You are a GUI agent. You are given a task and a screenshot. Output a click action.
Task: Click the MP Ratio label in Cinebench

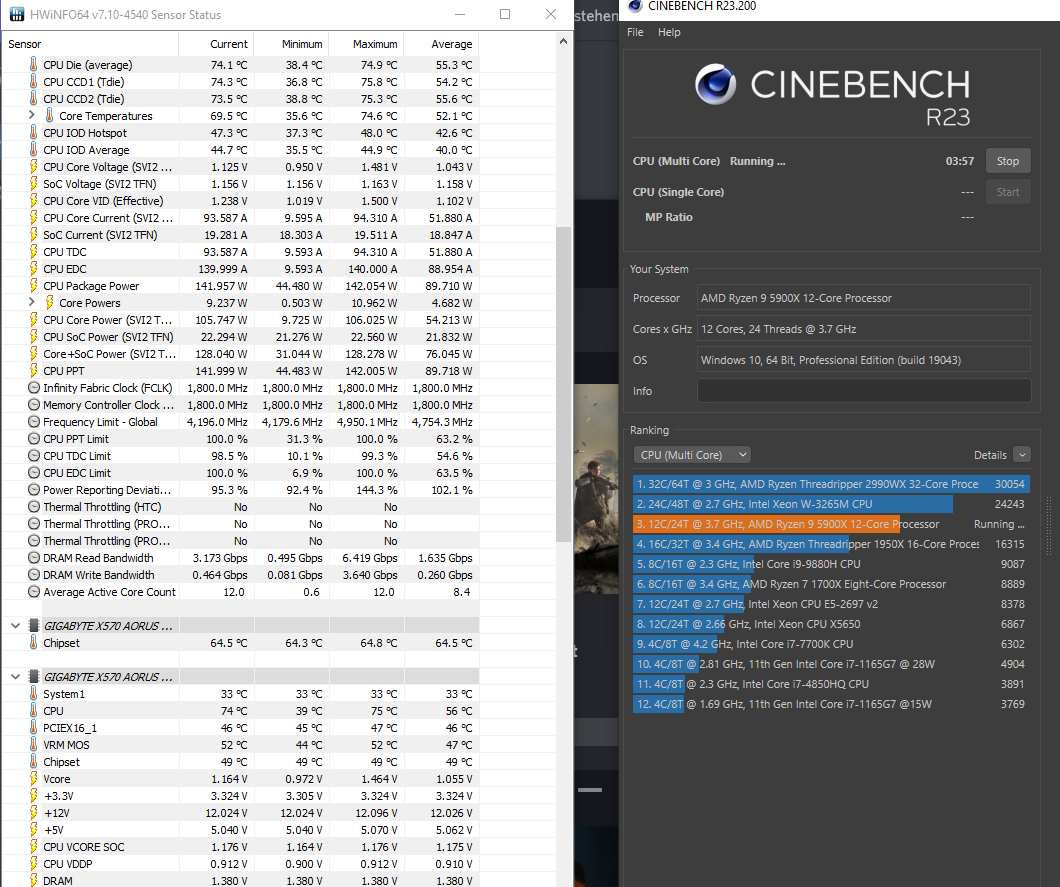point(669,217)
